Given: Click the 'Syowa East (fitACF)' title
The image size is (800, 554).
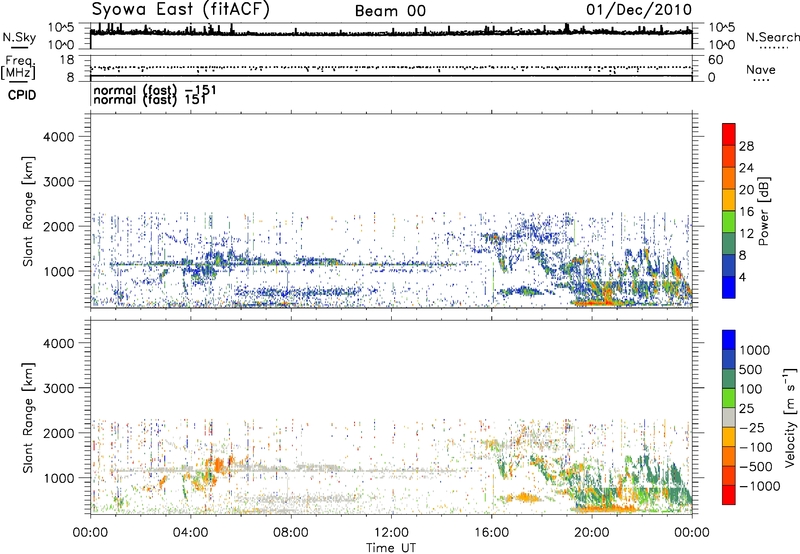Looking at the screenshot, I should [181, 9].
